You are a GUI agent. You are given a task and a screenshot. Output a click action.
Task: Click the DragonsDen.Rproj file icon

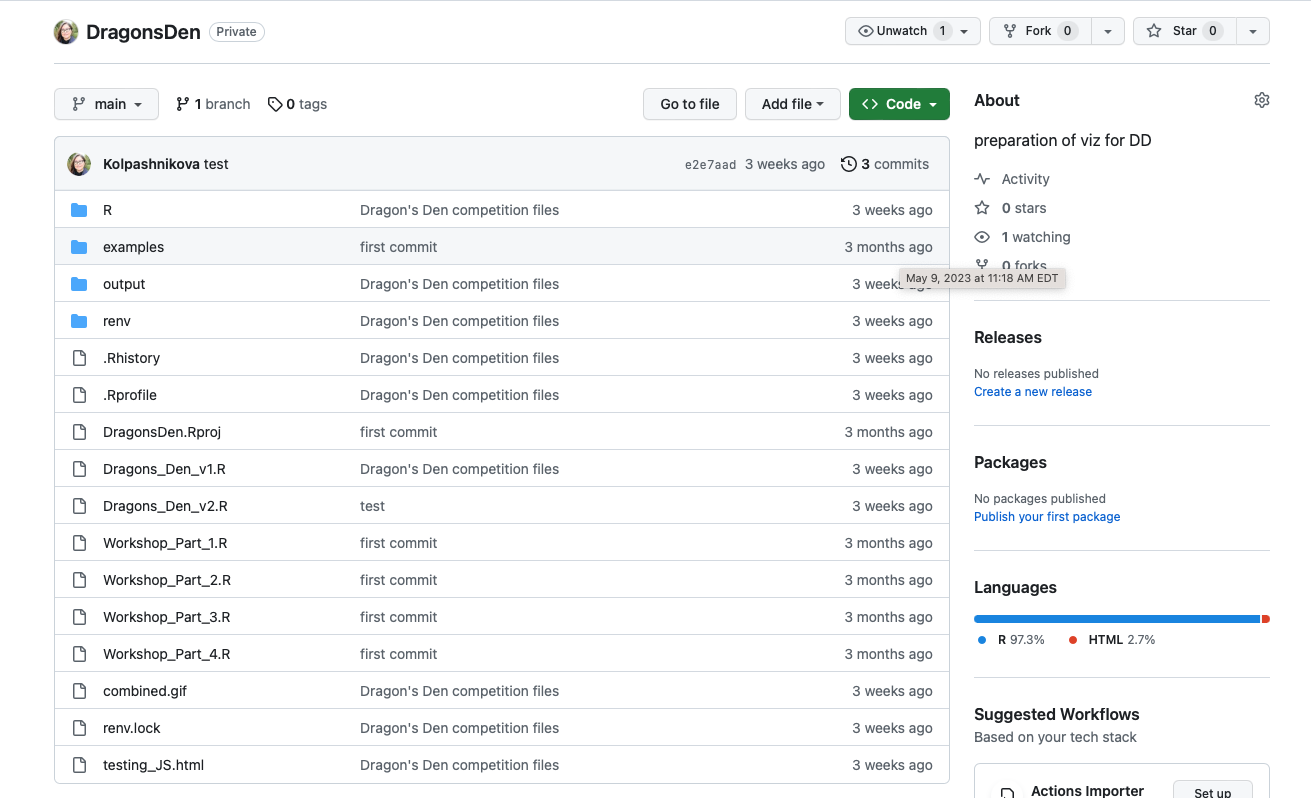[x=80, y=432]
